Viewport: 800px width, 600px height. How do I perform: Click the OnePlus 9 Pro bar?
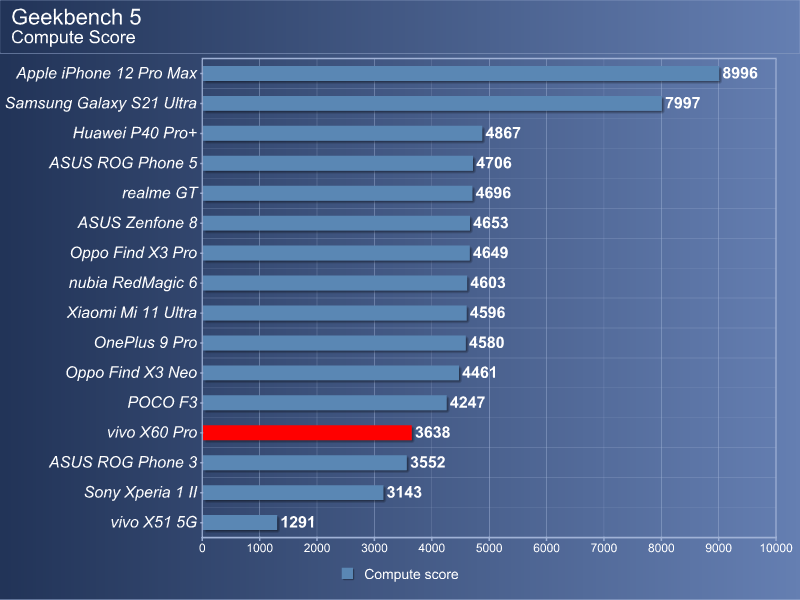334,343
